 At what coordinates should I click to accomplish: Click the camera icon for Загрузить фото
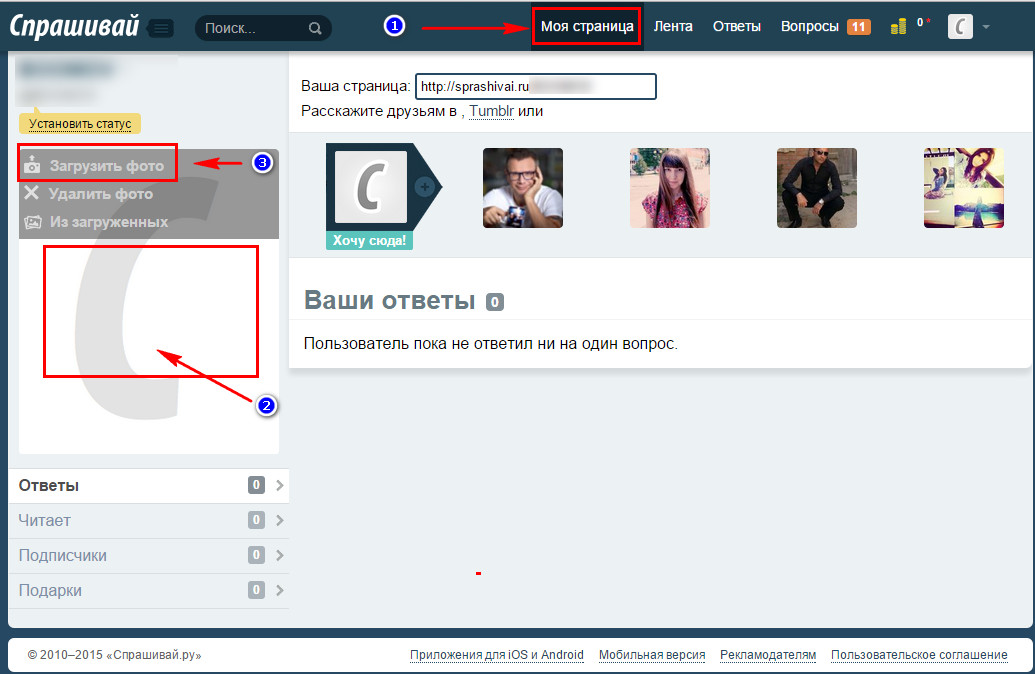tap(31, 165)
